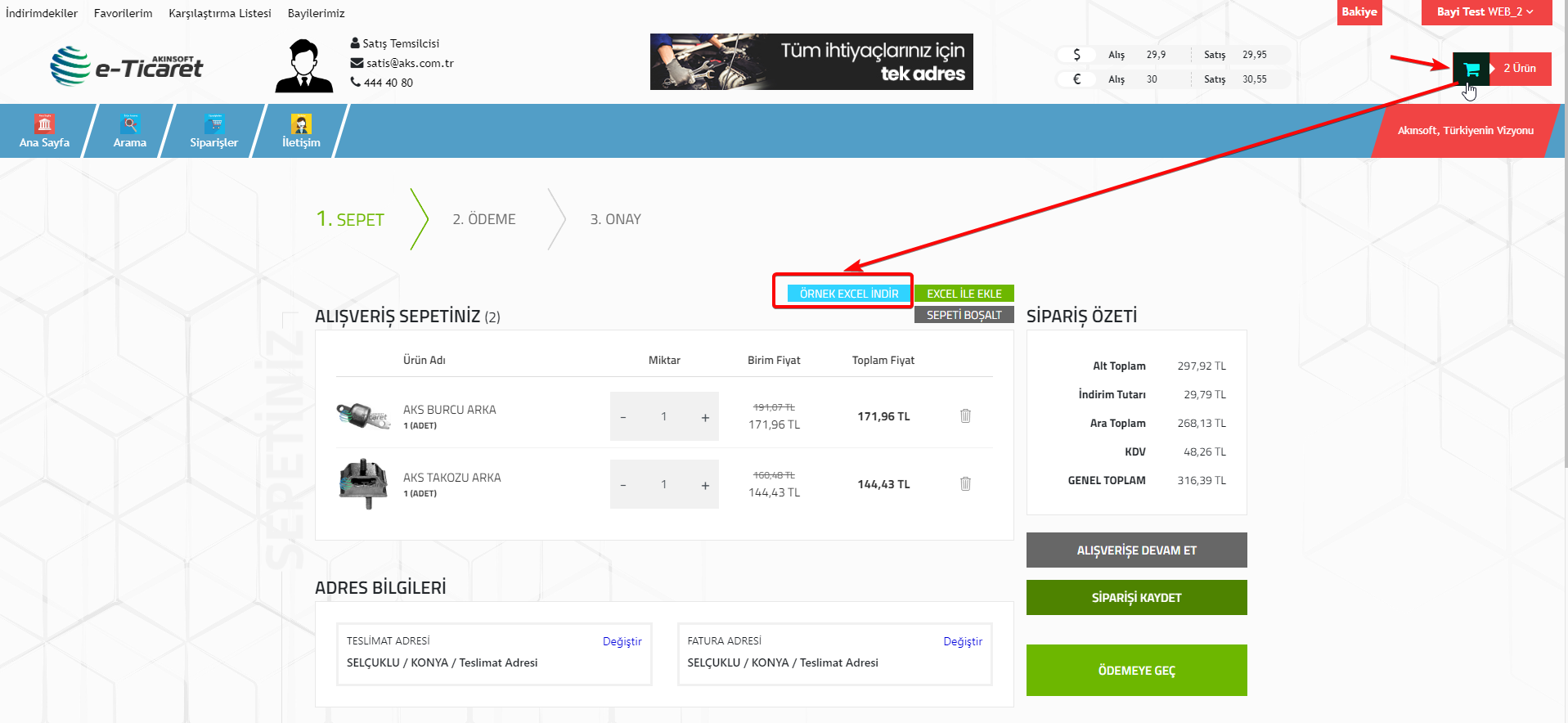Increase AKS TAKOZU ARKA quantity with plus
Image resolution: width=1568 pixels, height=723 pixels.
[x=705, y=485]
